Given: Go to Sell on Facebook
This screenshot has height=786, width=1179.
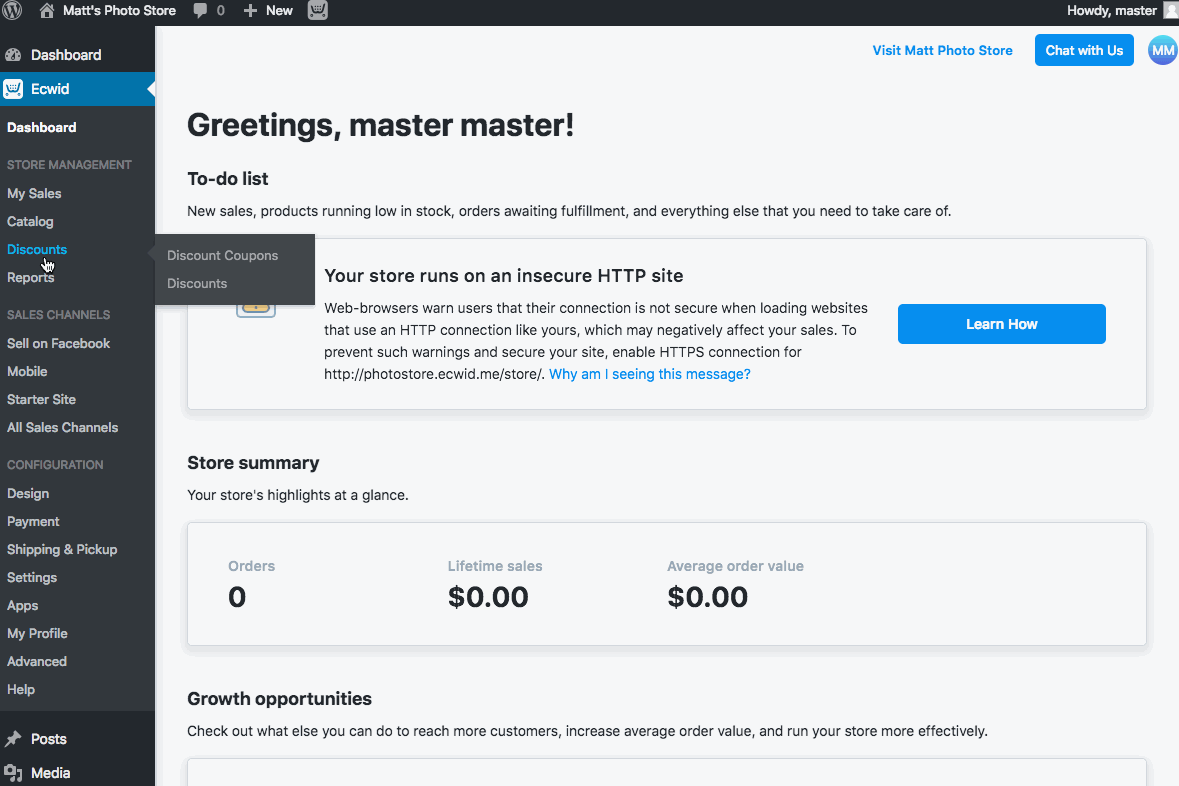Looking at the screenshot, I should click(59, 343).
